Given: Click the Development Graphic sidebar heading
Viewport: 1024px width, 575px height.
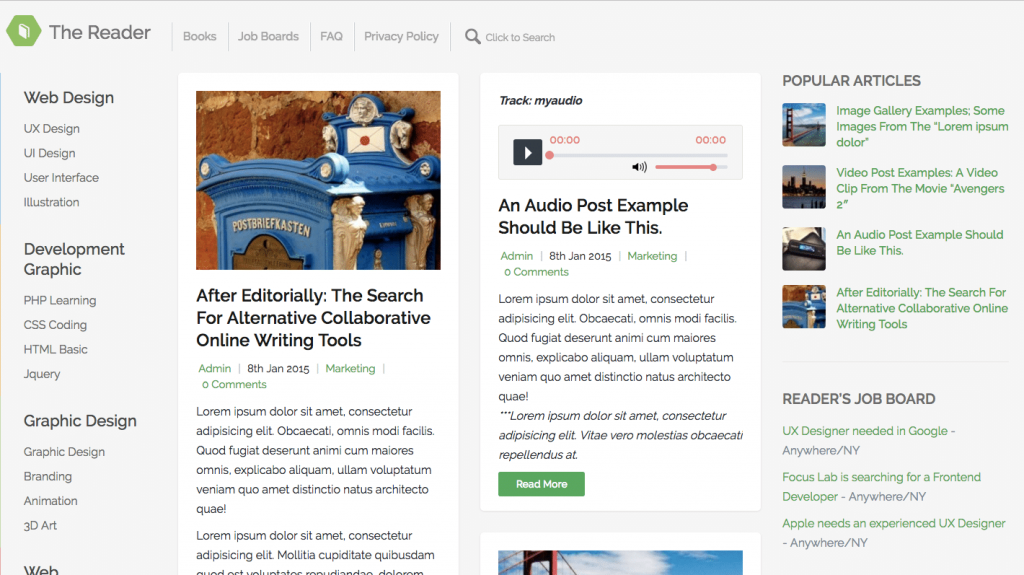Looking at the screenshot, I should point(74,259).
